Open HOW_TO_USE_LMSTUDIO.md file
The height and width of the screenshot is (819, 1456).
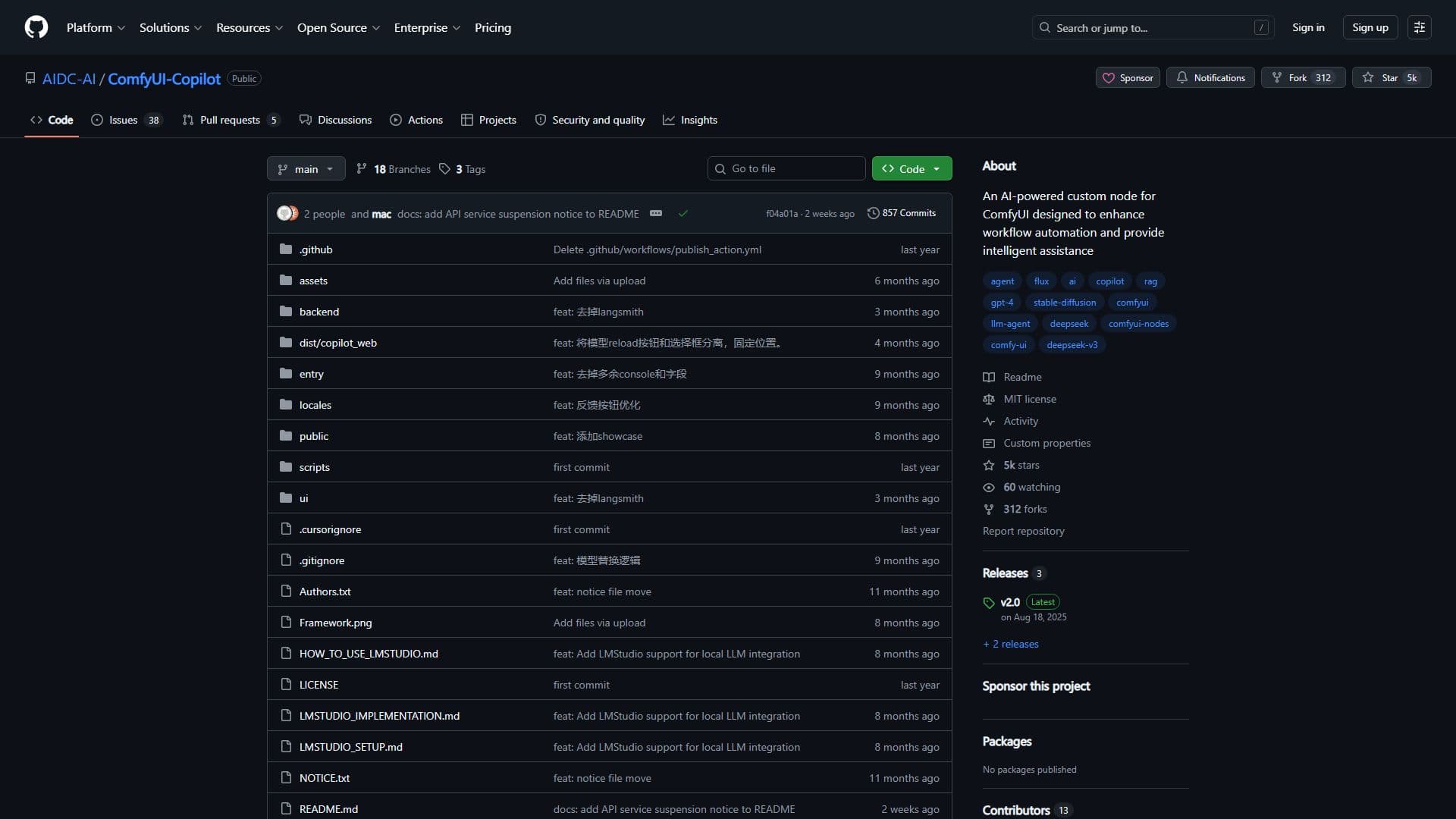(369, 654)
